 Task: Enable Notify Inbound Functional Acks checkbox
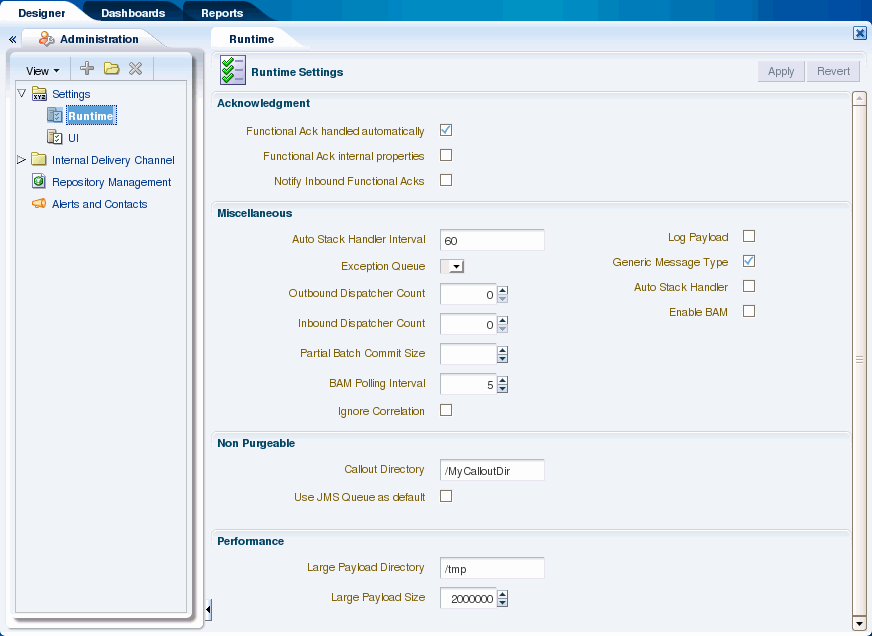446,180
